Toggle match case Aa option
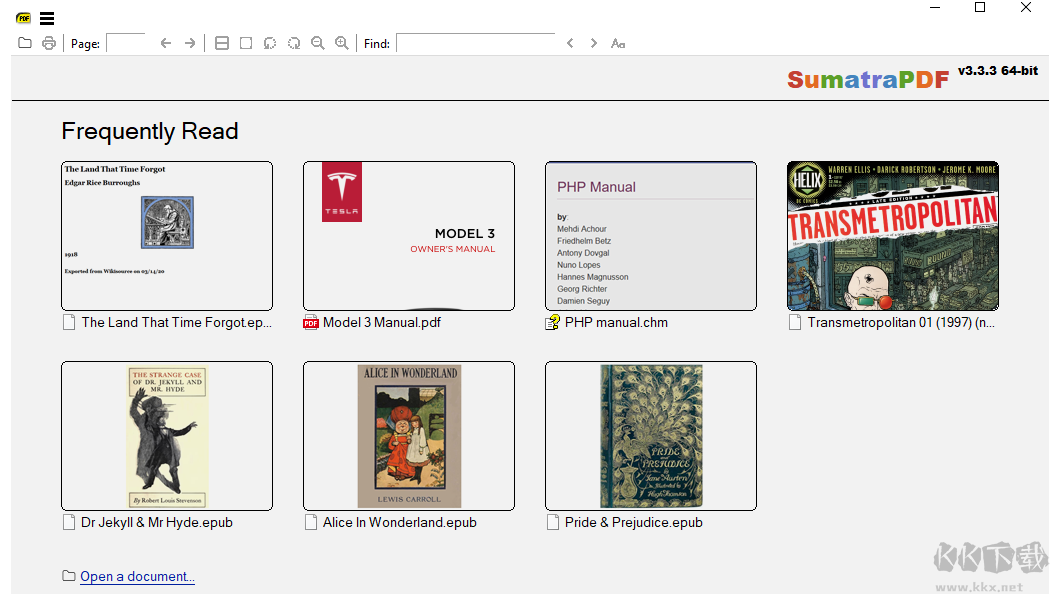This screenshot has height=594, width=1050. [617, 44]
